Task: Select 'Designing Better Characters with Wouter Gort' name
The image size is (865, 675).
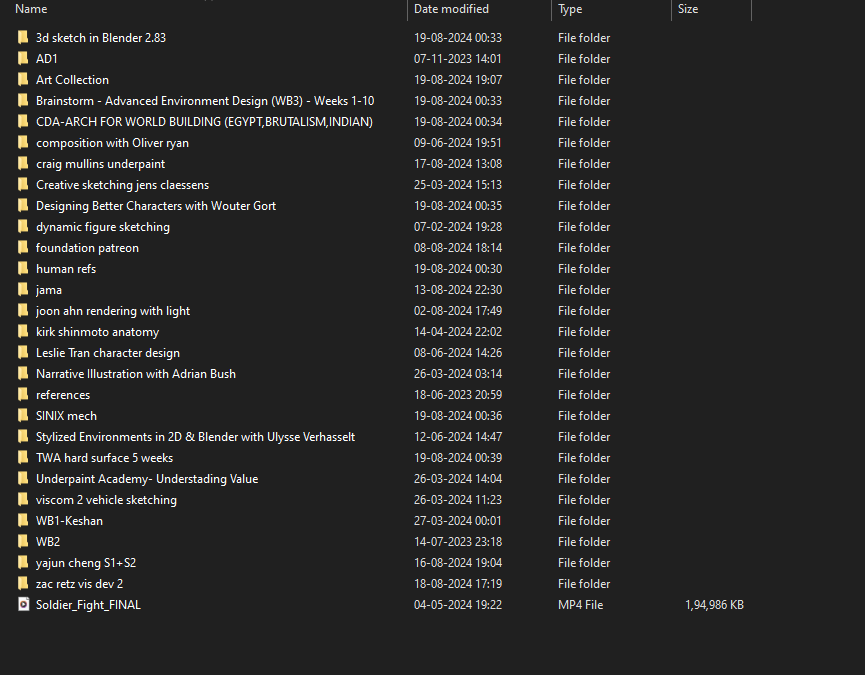Action: pyautogui.click(x=156, y=206)
